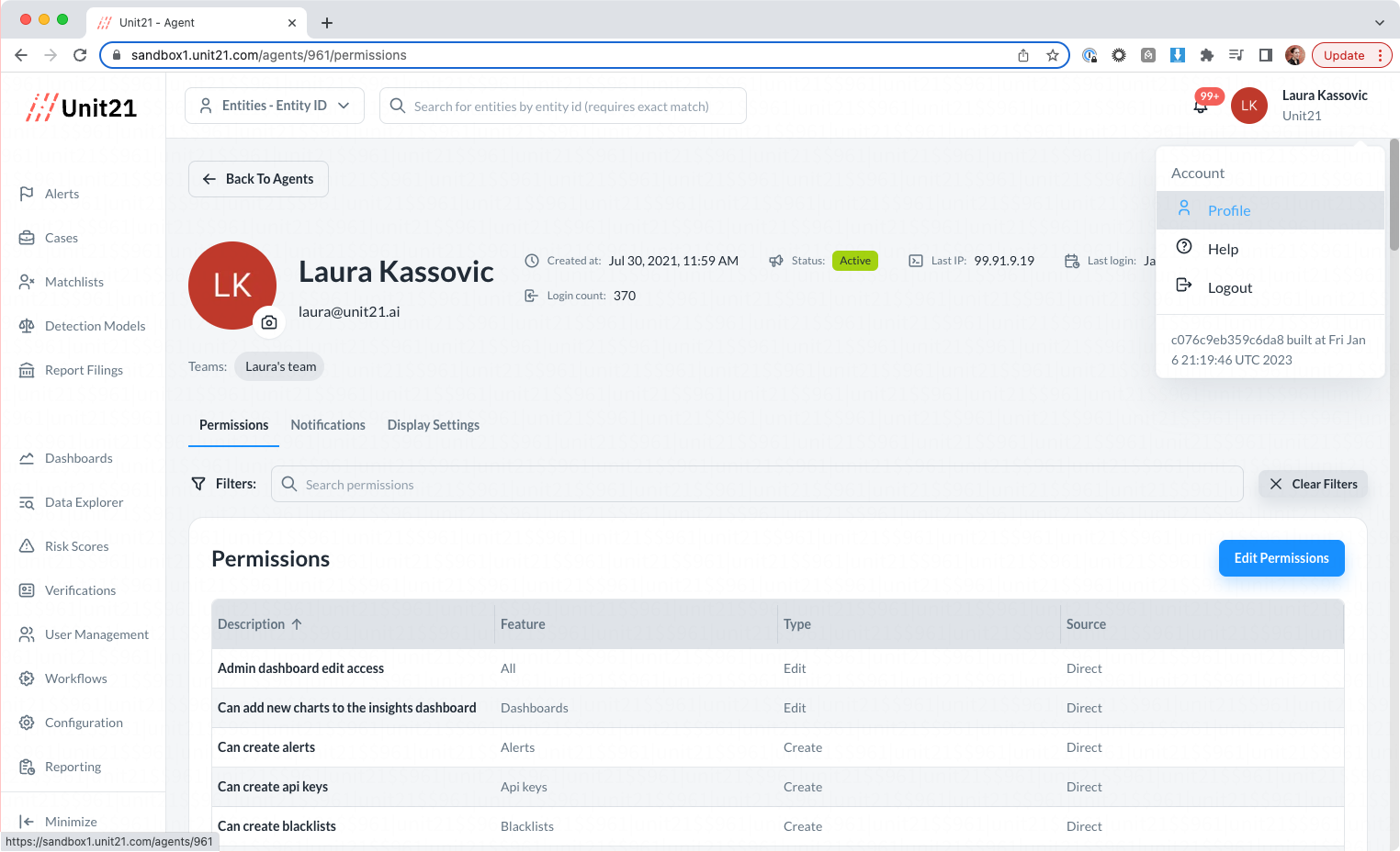The width and height of the screenshot is (1400, 852).
Task: Click email laura@unit21.ai
Action: tap(349, 311)
